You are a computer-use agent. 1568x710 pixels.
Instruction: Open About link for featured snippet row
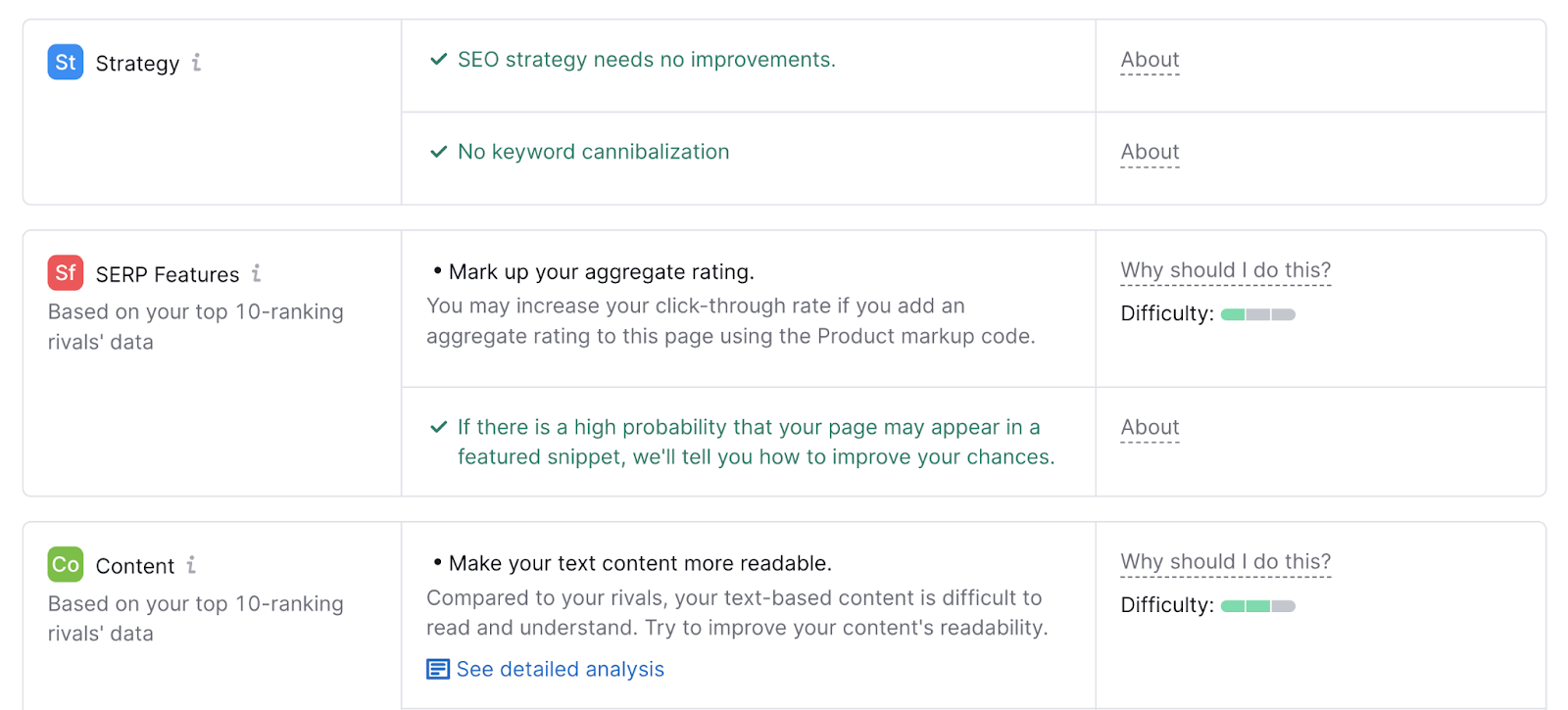(x=1150, y=427)
